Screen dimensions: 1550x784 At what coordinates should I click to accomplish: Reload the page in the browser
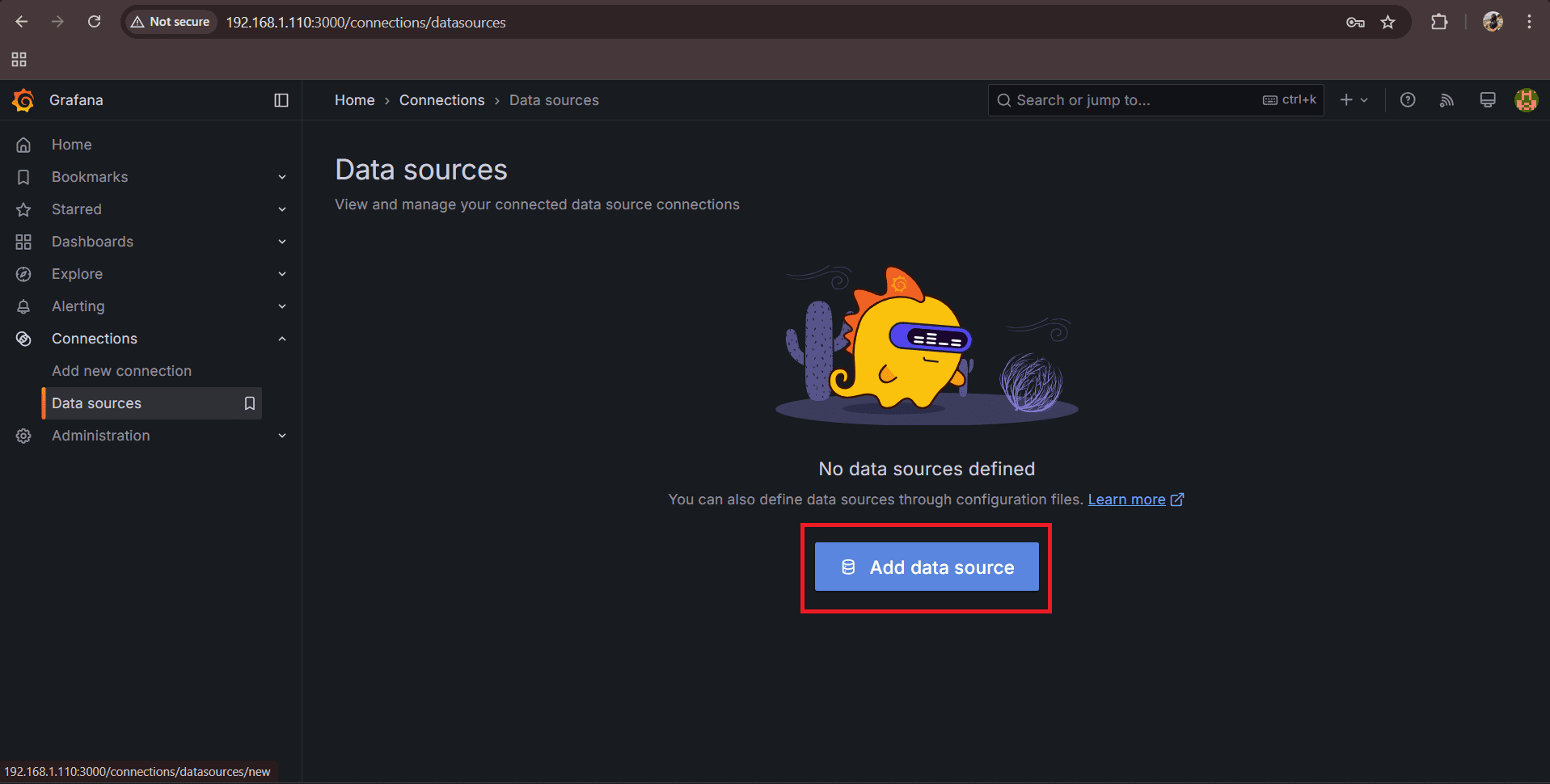point(95,22)
